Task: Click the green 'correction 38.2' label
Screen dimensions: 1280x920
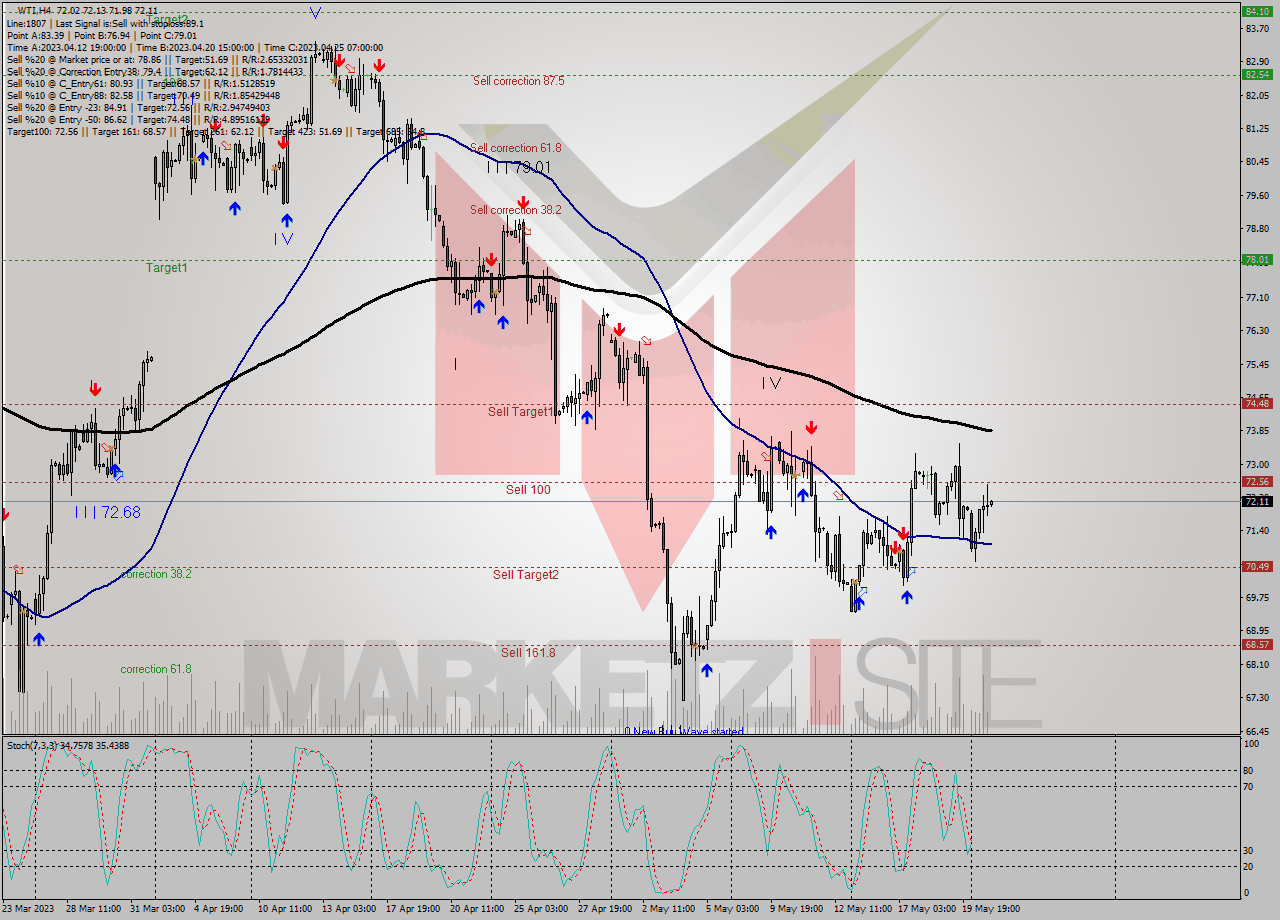Action: 156,575
